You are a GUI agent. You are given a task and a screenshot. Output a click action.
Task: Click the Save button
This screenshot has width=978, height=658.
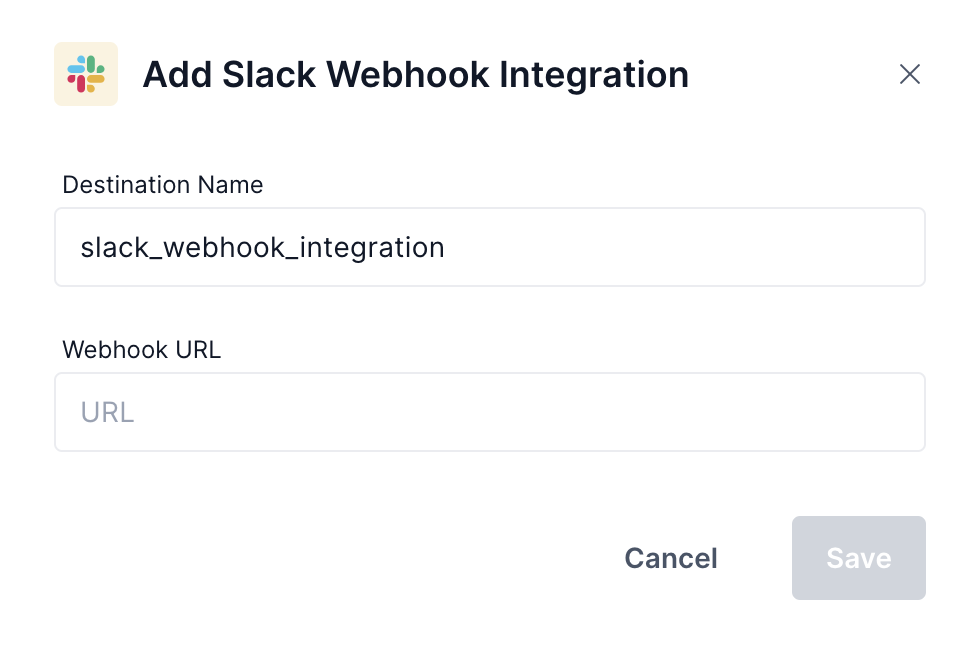(x=858, y=558)
